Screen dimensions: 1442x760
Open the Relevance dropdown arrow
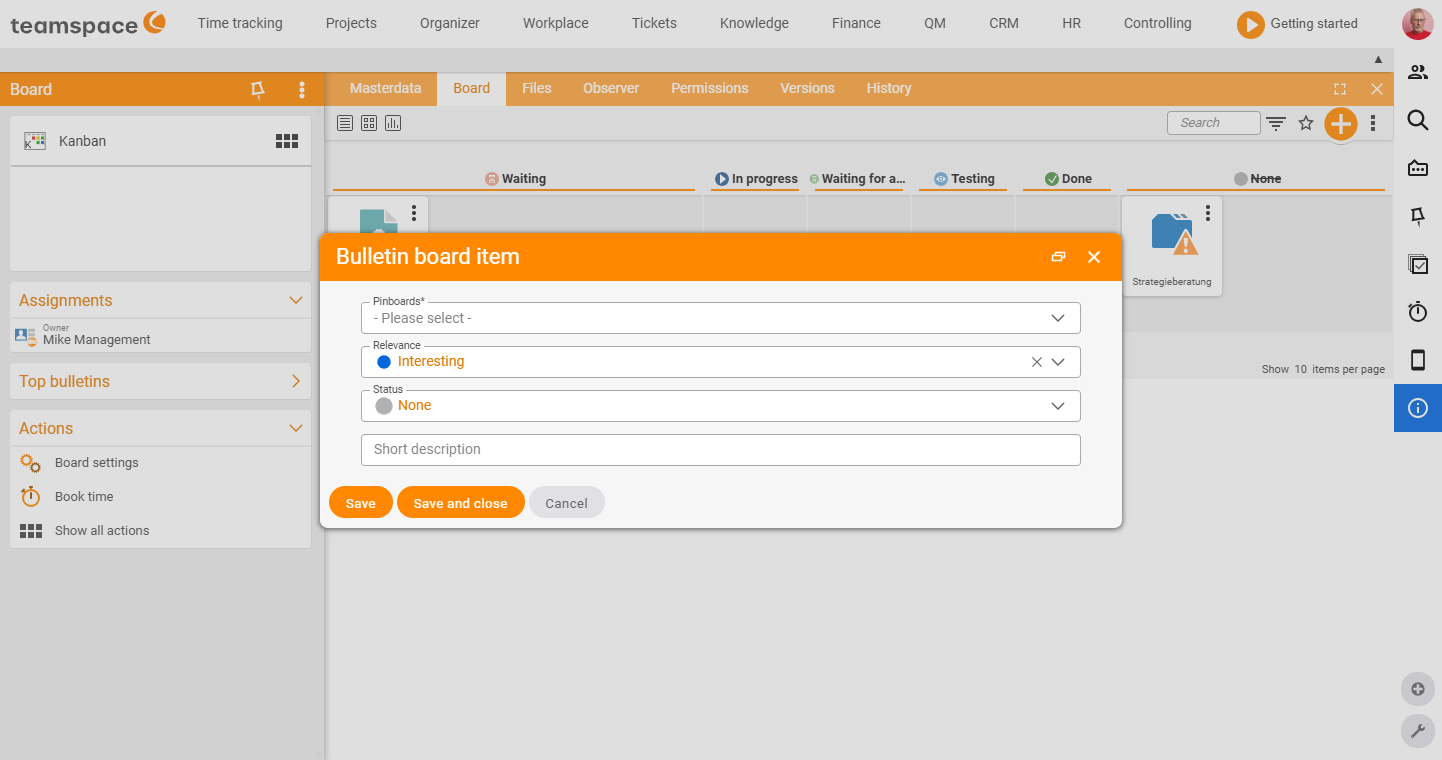pos(1058,362)
